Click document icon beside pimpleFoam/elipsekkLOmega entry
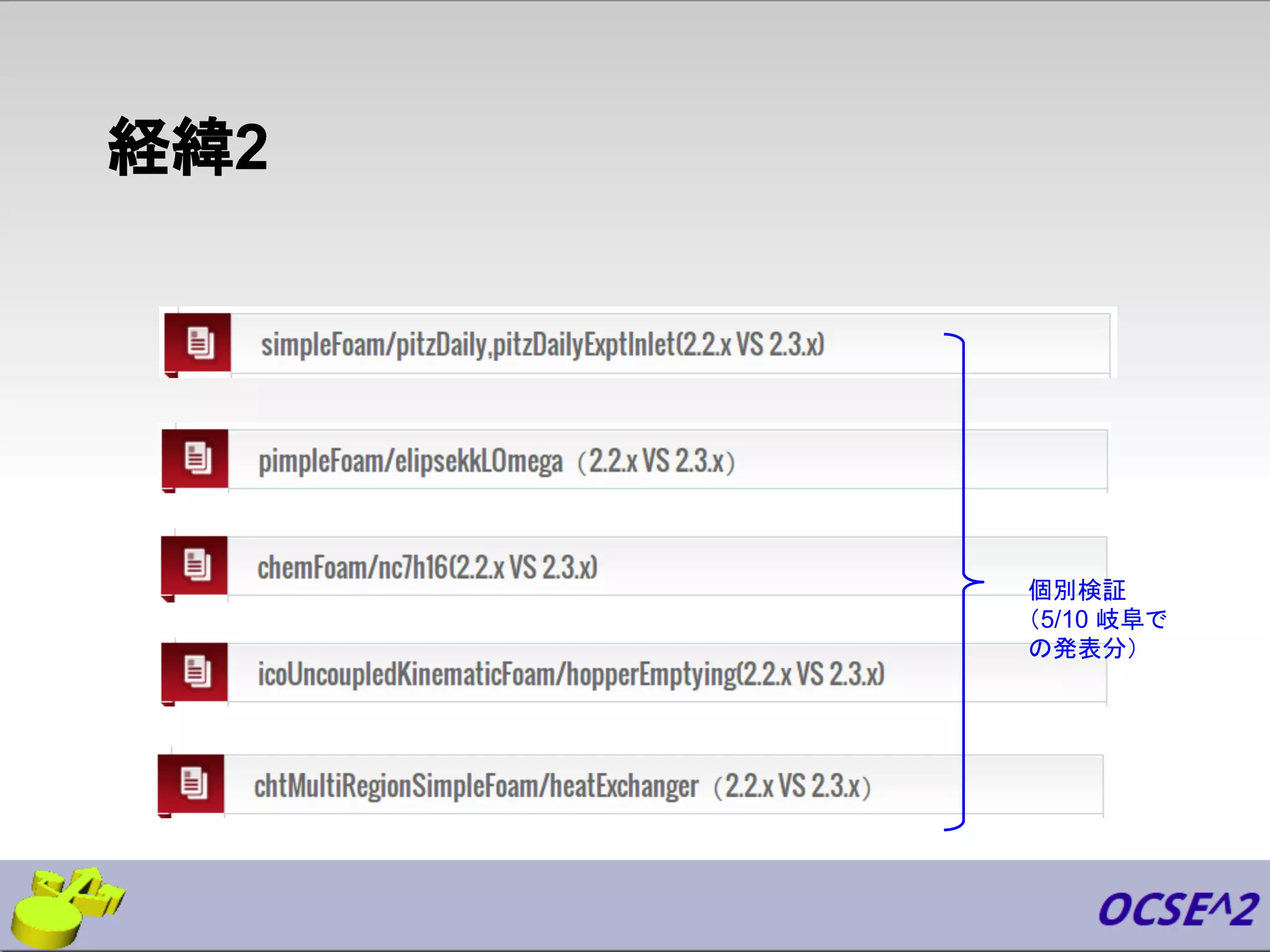This screenshot has width=1270, height=952. pos(197,459)
